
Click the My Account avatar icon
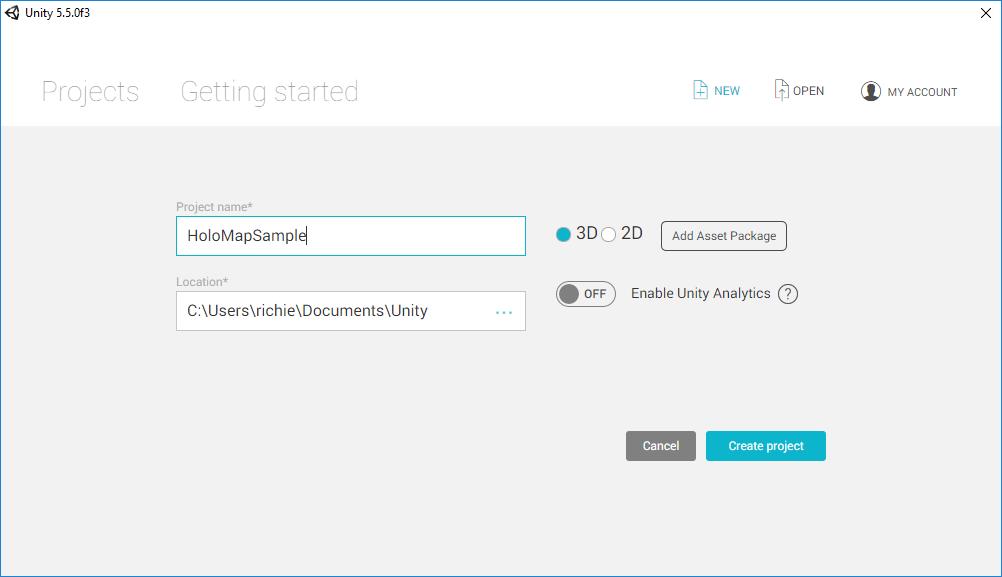pos(870,91)
